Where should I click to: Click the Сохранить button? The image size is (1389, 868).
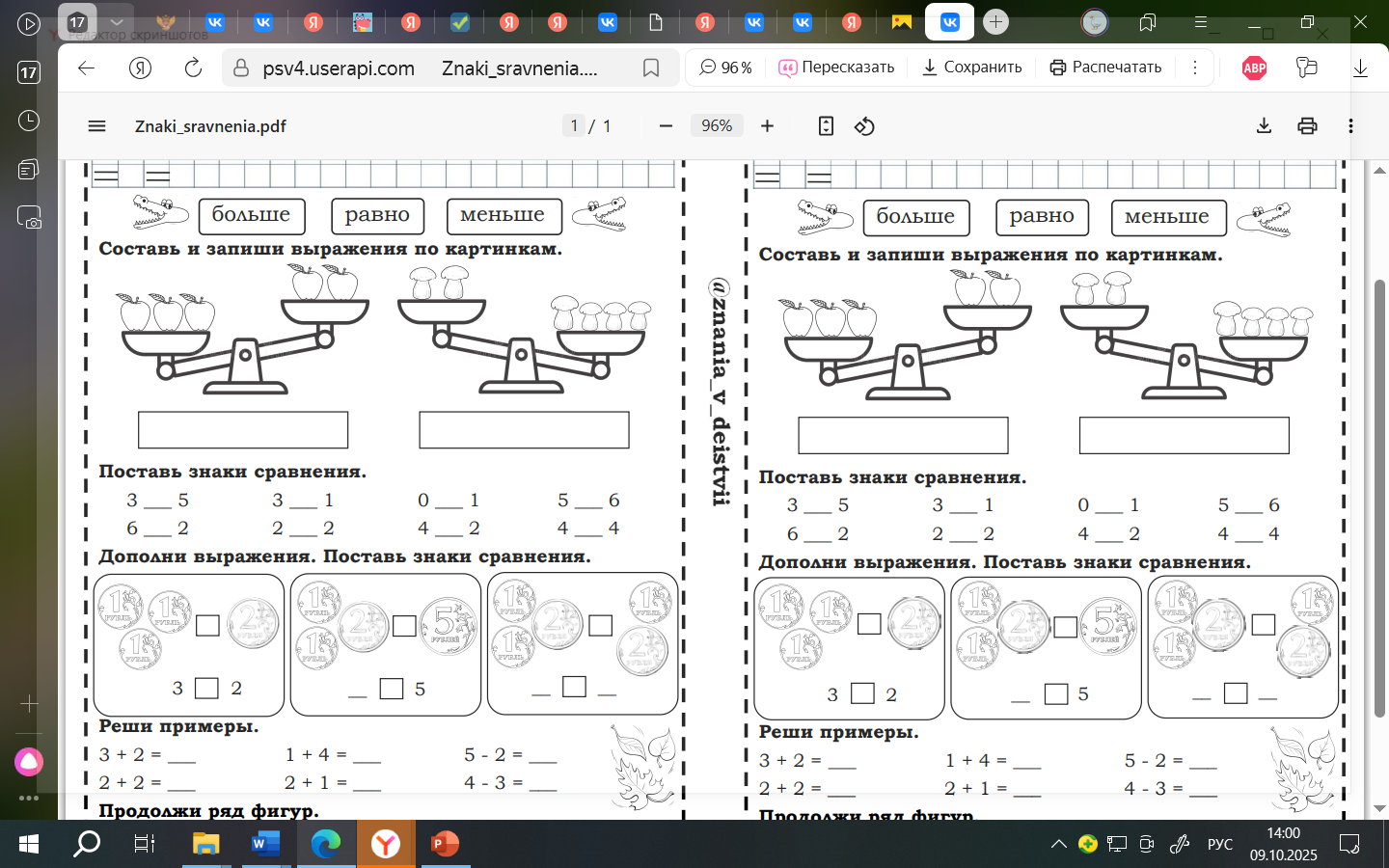point(971,68)
